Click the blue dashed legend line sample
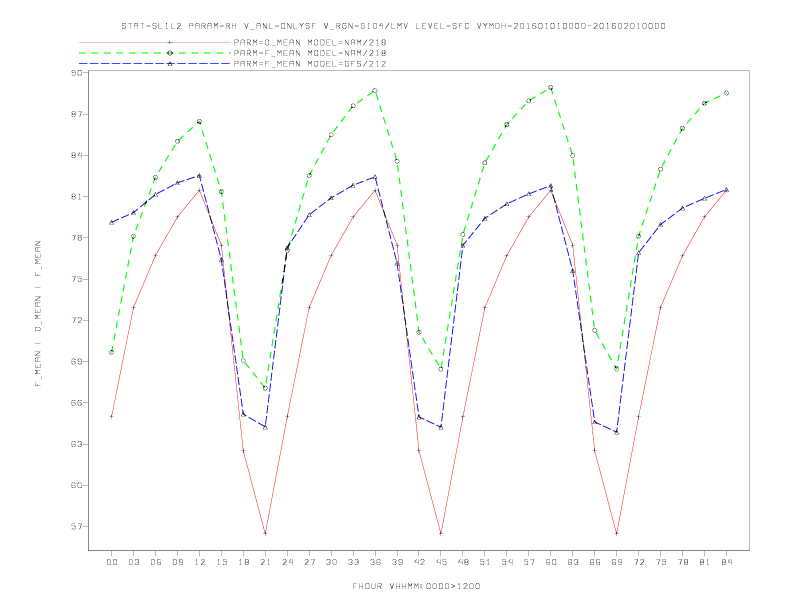Screen dimensions: 792x612 155,64
